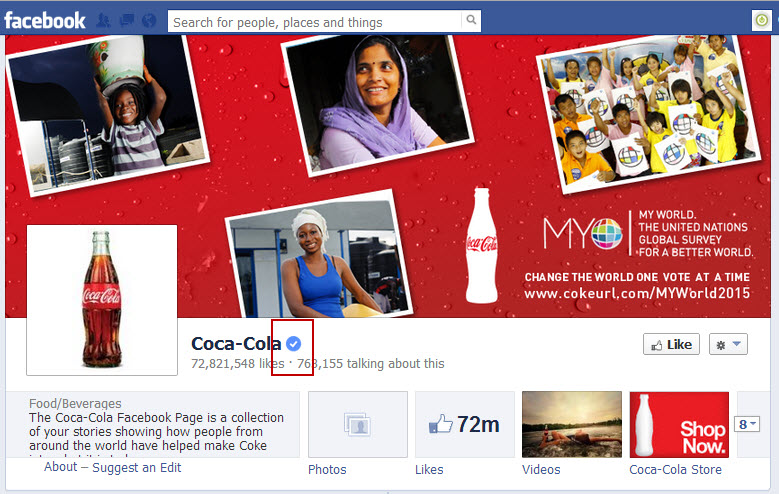Click the Likes label link
The width and height of the screenshot is (779, 494).
(429, 470)
